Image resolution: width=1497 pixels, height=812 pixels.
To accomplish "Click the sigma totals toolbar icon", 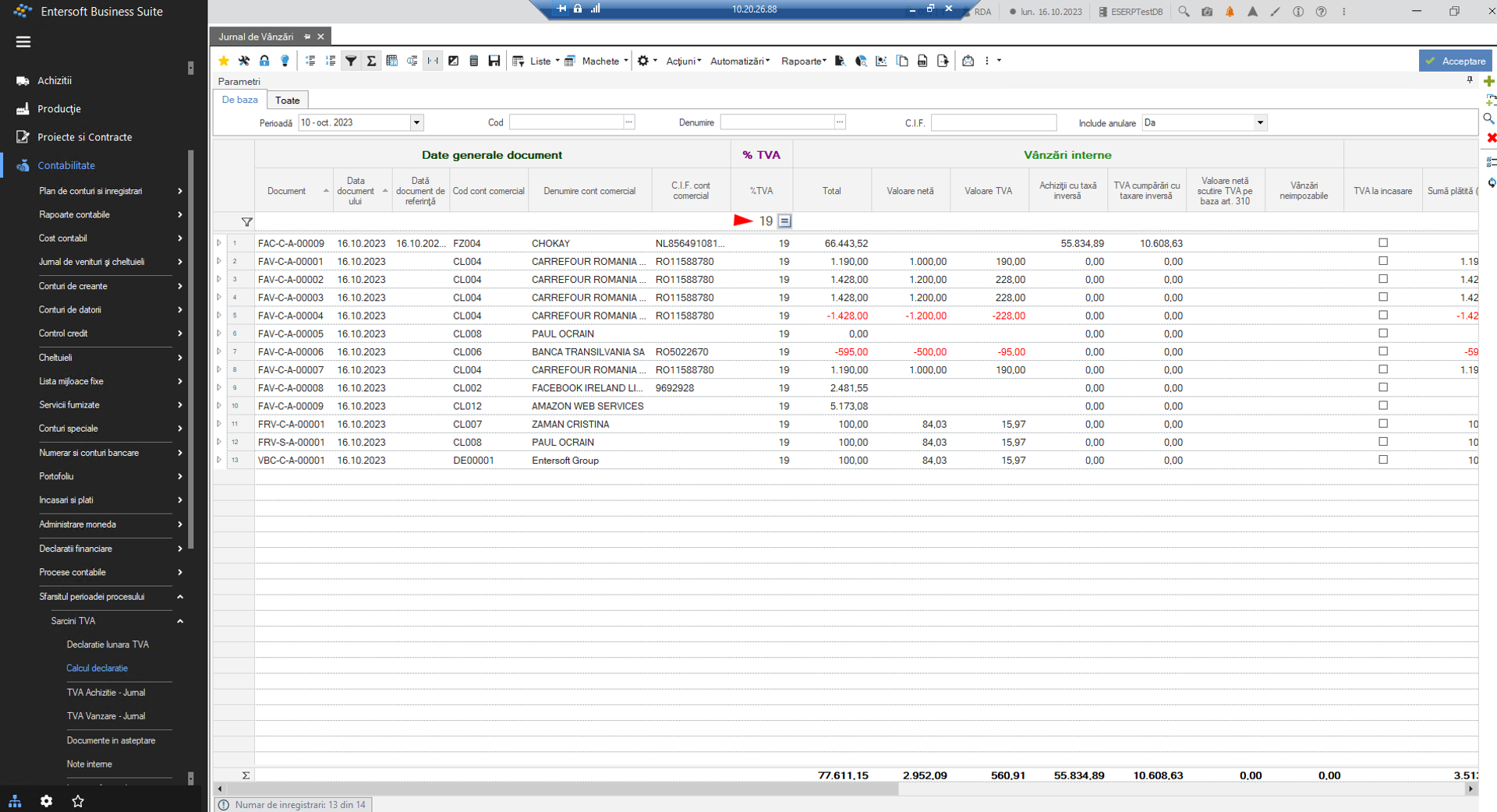I will click(x=372, y=61).
